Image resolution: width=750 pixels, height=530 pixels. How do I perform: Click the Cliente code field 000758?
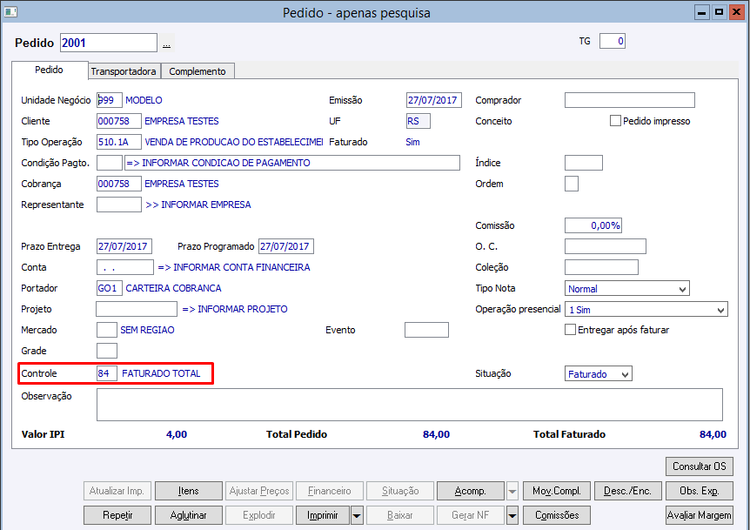pyautogui.click(x=119, y=121)
